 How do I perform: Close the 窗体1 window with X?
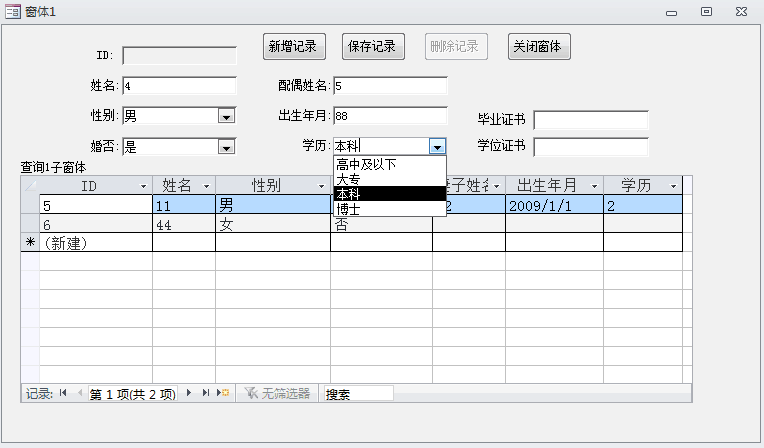click(x=742, y=11)
